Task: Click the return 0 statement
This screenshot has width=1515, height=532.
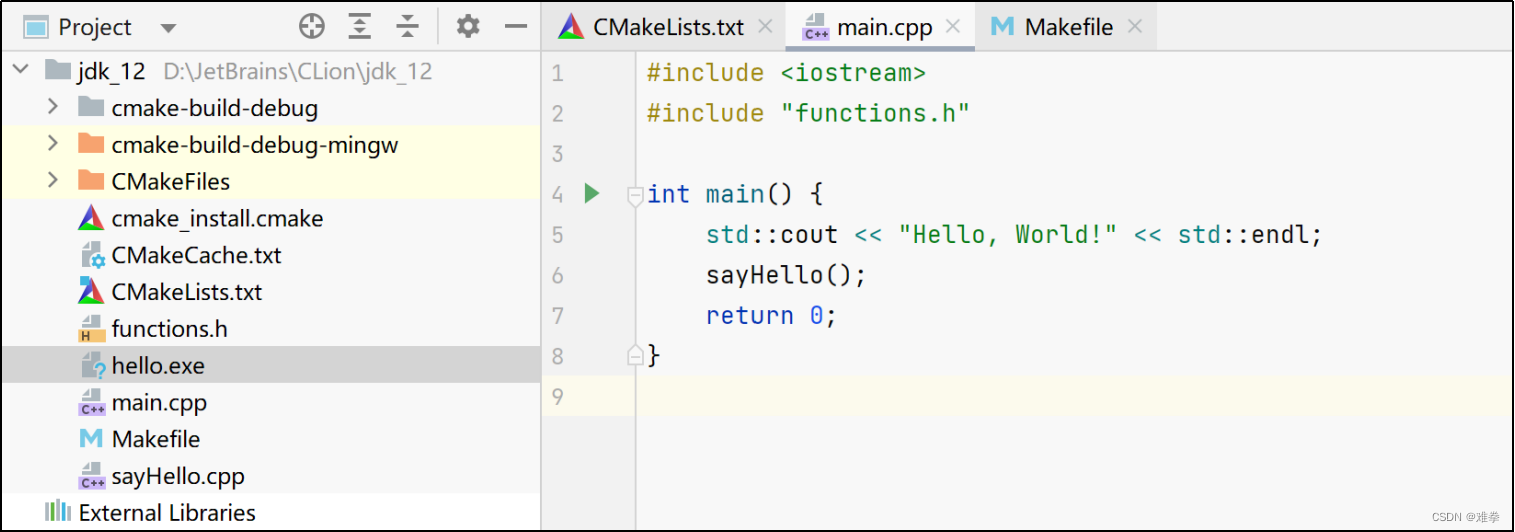Action: 770,316
